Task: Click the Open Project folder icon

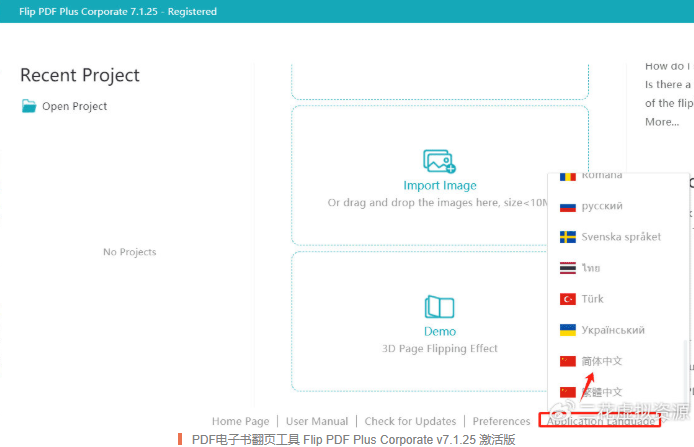Action: (x=29, y=106)
